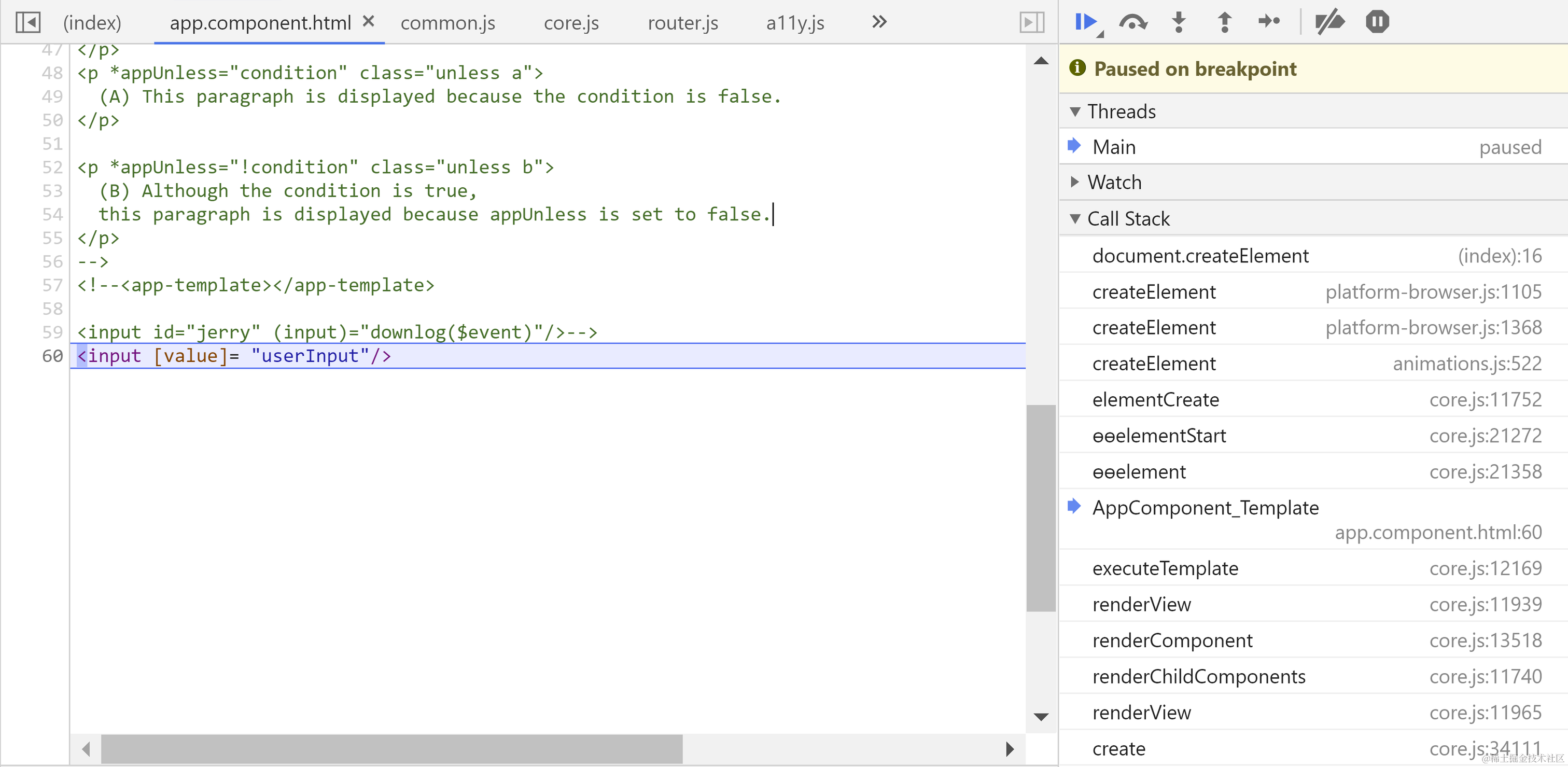
Task: Click the Step out of current function icon
Action: 1224,22
